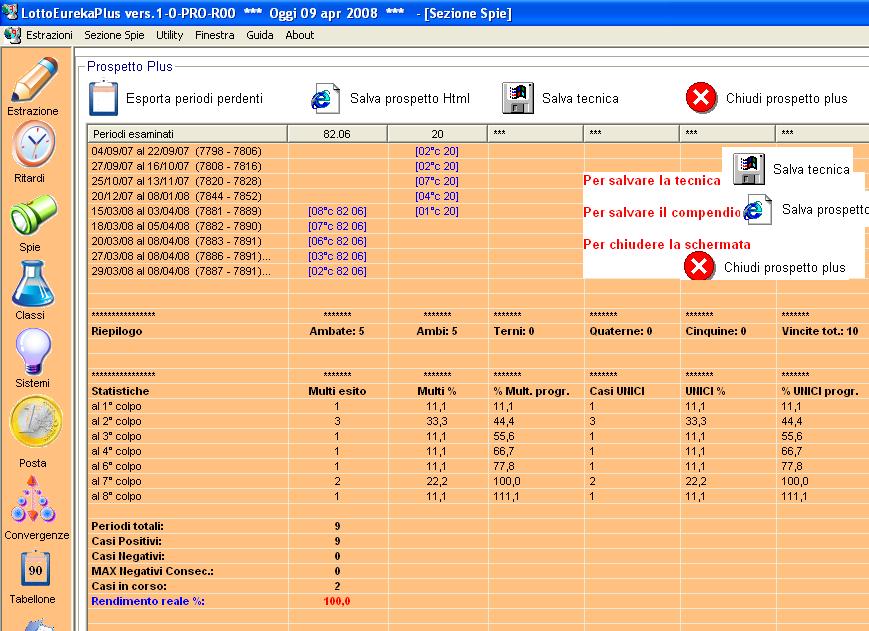Open the Estrazioni menu

click(x=49, y=35)
